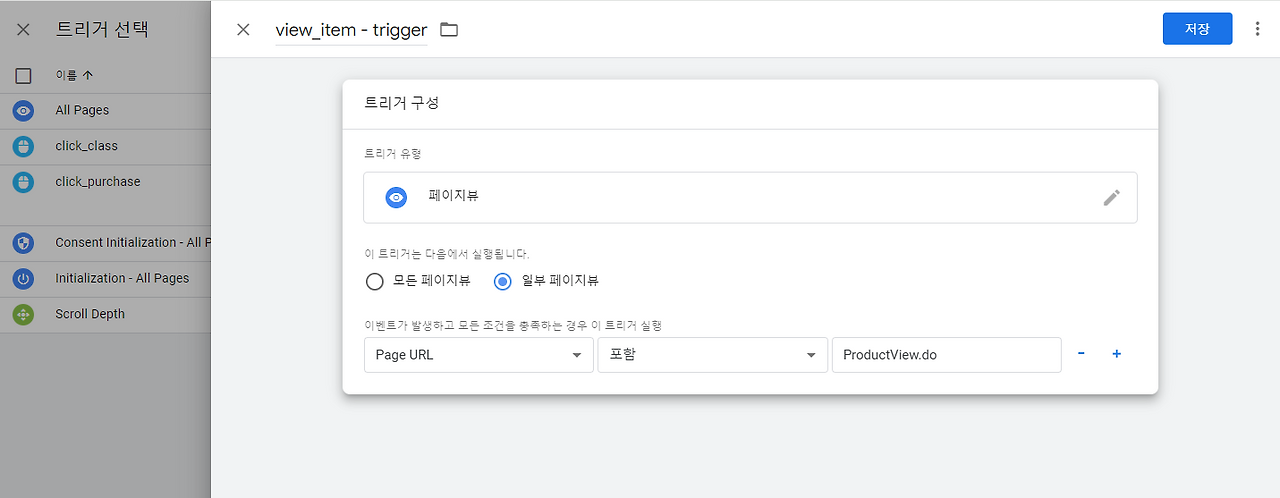
Task: Edit trigger type with the pencil icon
Action: click(1112, 197)
